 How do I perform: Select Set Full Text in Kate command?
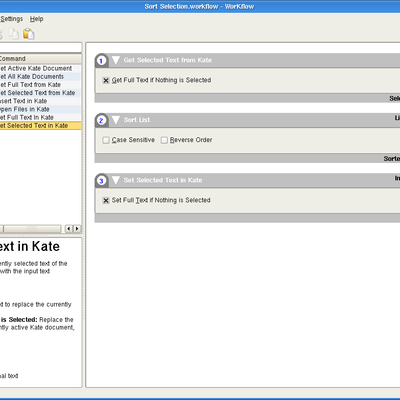point(40,117)
